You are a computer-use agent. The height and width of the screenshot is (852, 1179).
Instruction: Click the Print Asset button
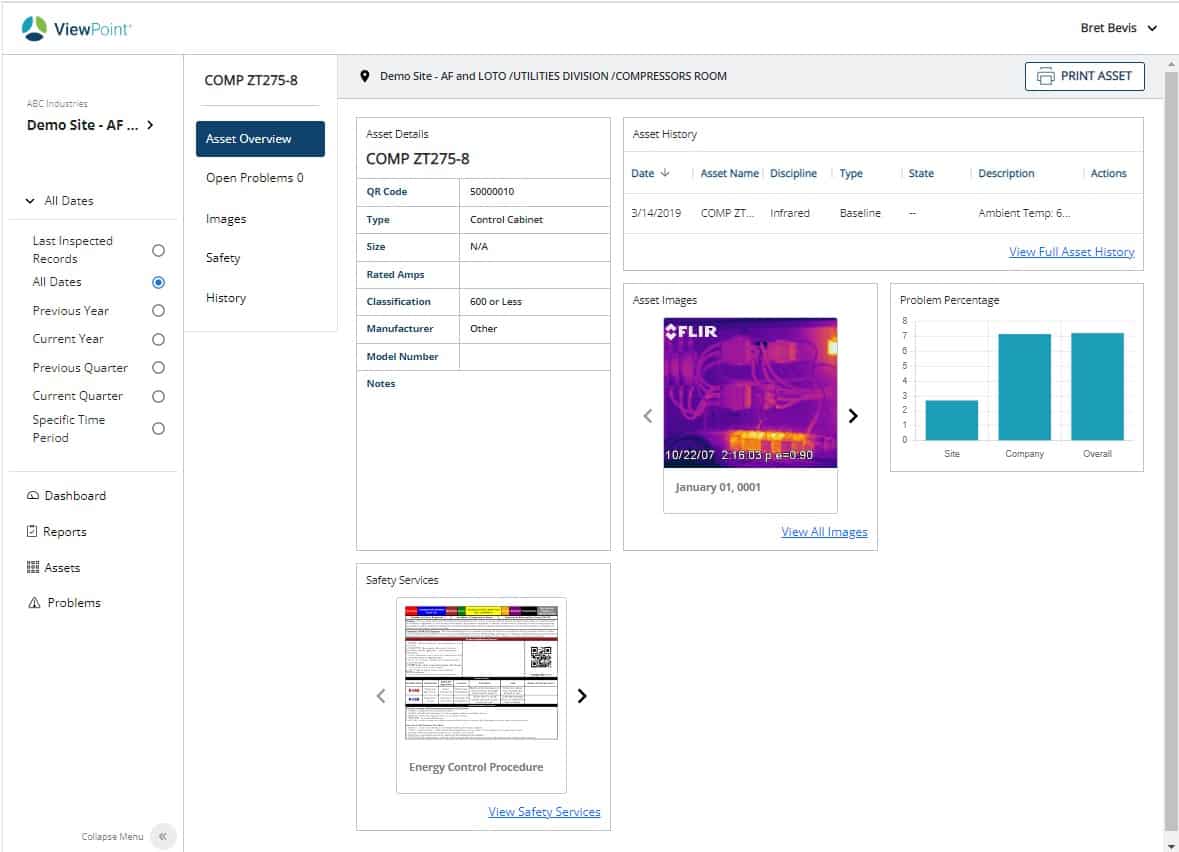click(x=1084, y=76)
